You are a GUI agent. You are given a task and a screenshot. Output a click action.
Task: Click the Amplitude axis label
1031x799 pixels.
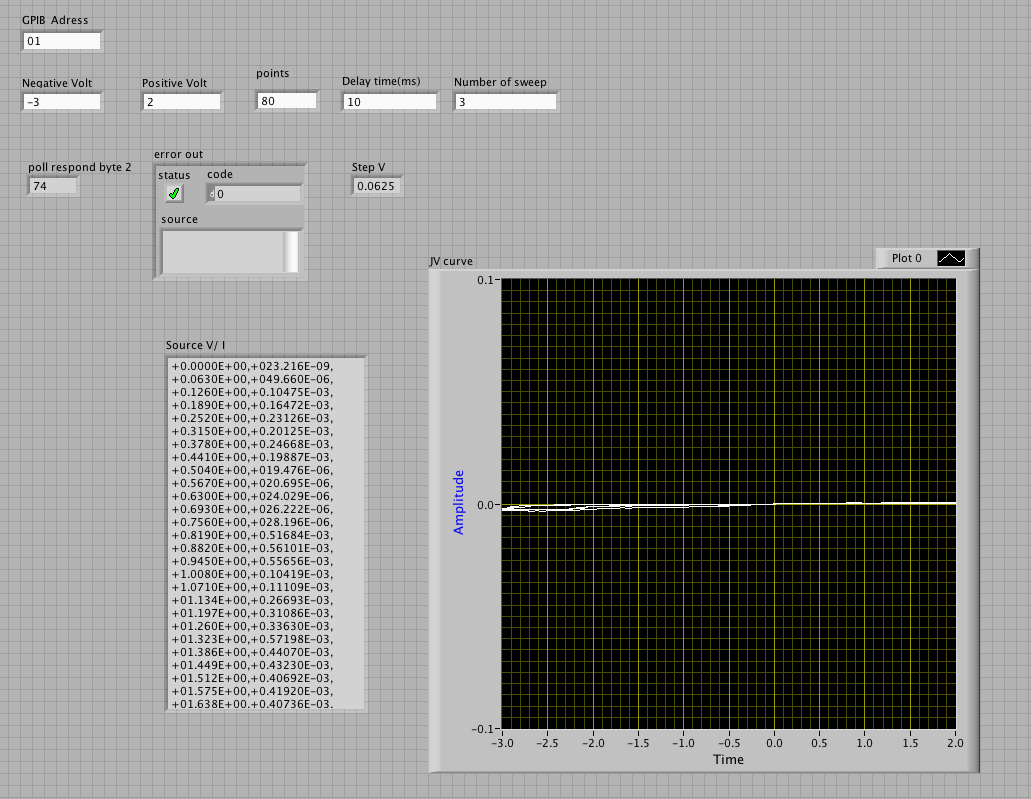coord(459,502)
